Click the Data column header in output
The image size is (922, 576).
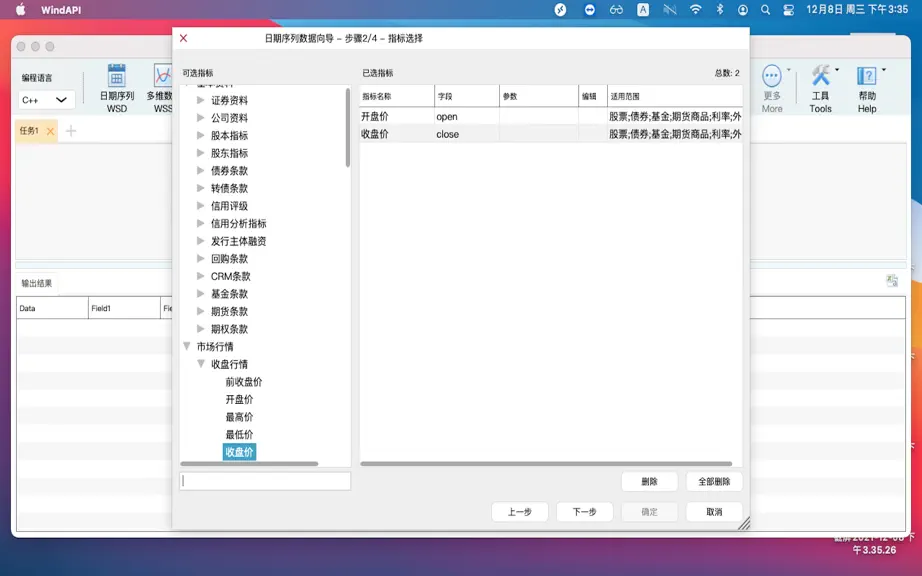[52, 308]
